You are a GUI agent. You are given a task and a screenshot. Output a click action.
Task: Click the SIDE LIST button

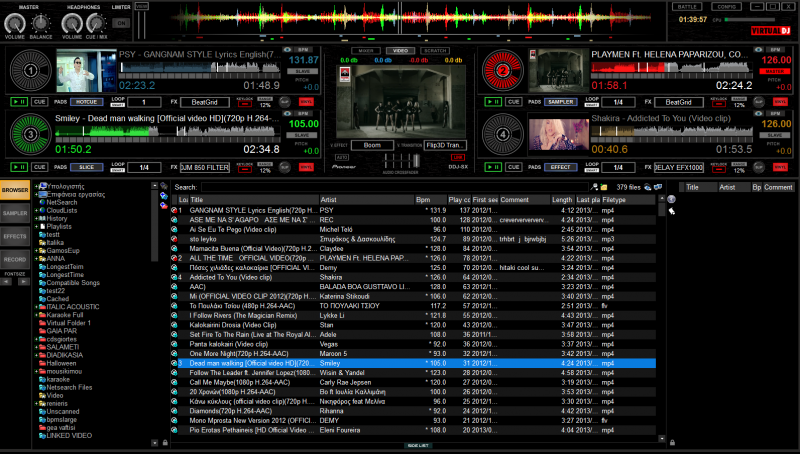(418, 445)
